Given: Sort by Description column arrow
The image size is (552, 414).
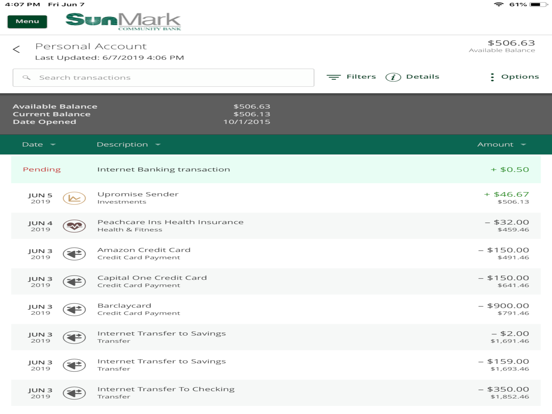Looking at the screenshot, I should click(x=158, y=144).
